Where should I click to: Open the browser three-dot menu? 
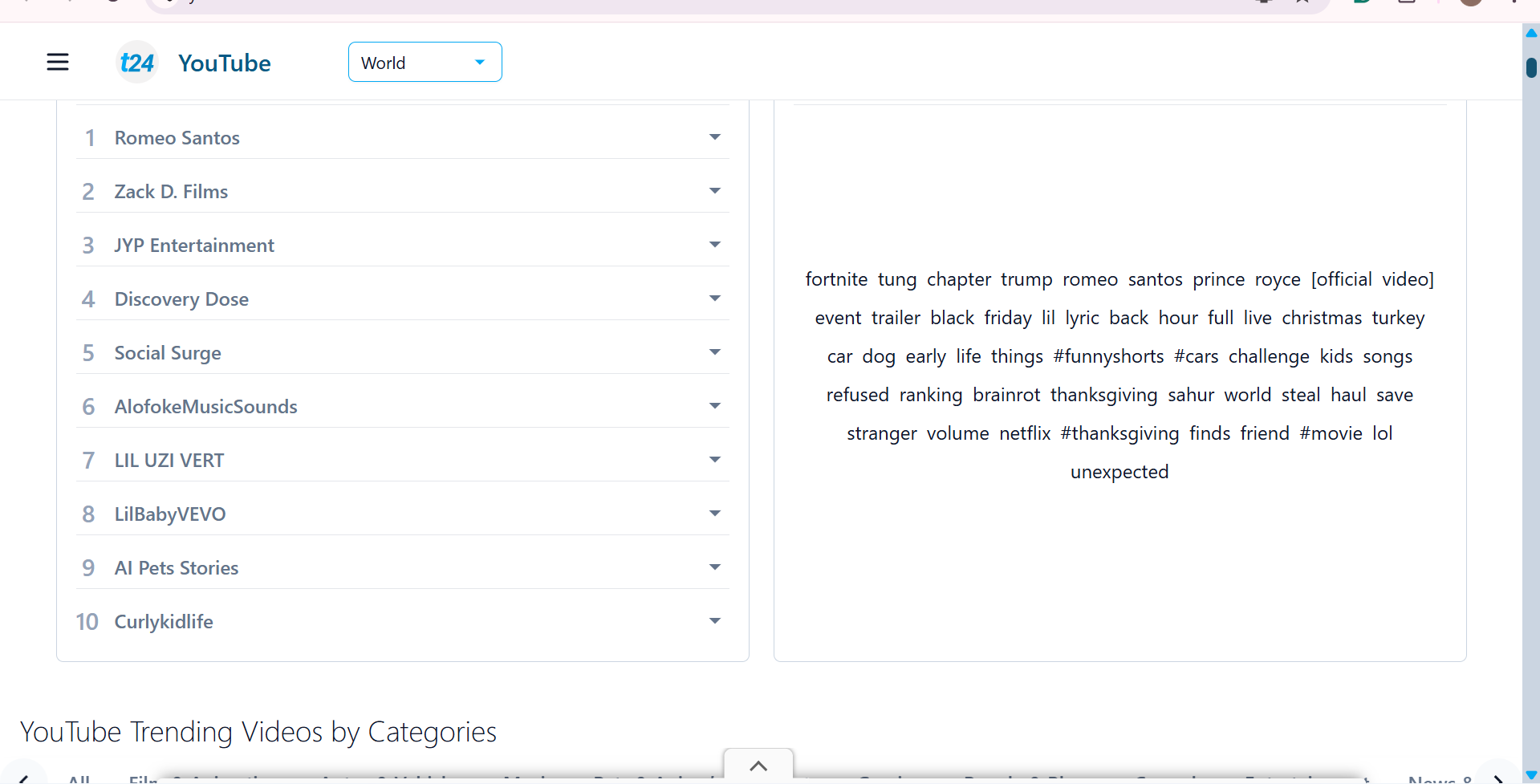coord(1515,3)
